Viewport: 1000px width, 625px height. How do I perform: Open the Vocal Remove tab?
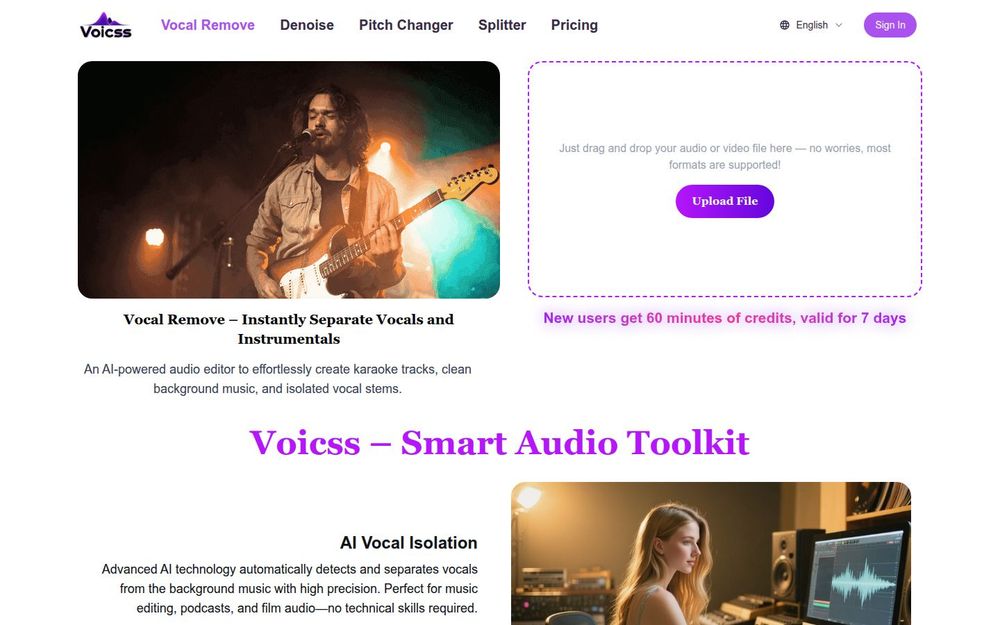(208, 25)
